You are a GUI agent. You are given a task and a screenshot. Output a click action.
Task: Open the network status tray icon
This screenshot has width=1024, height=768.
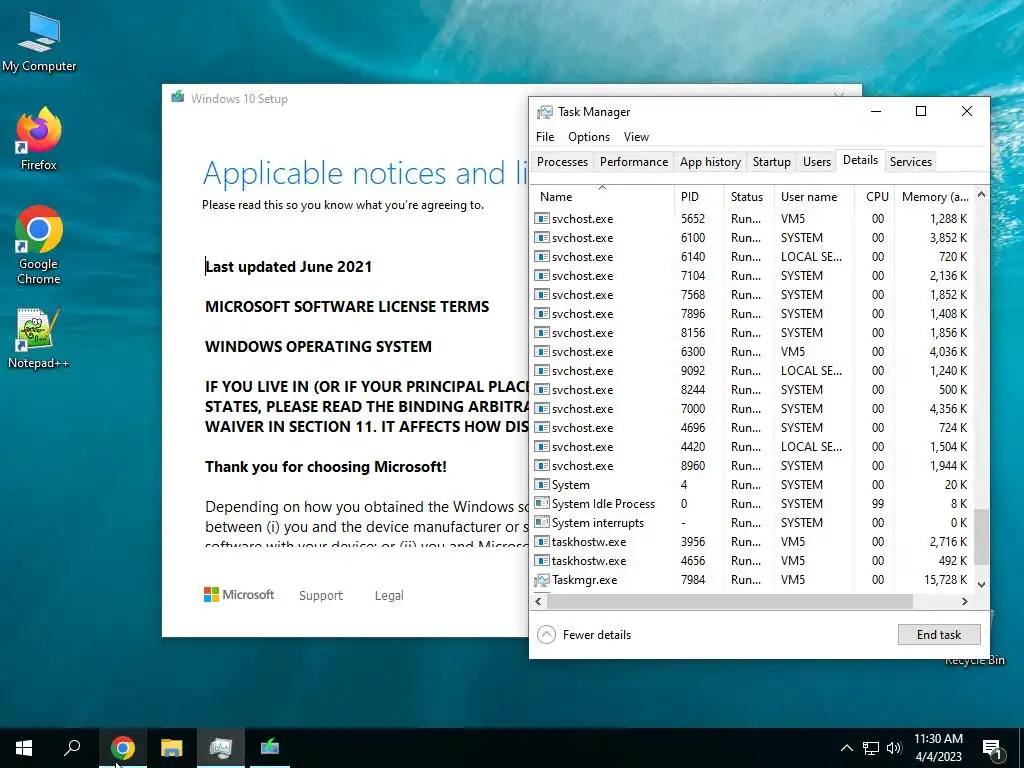pyautogui.click(x=871, y=748)
